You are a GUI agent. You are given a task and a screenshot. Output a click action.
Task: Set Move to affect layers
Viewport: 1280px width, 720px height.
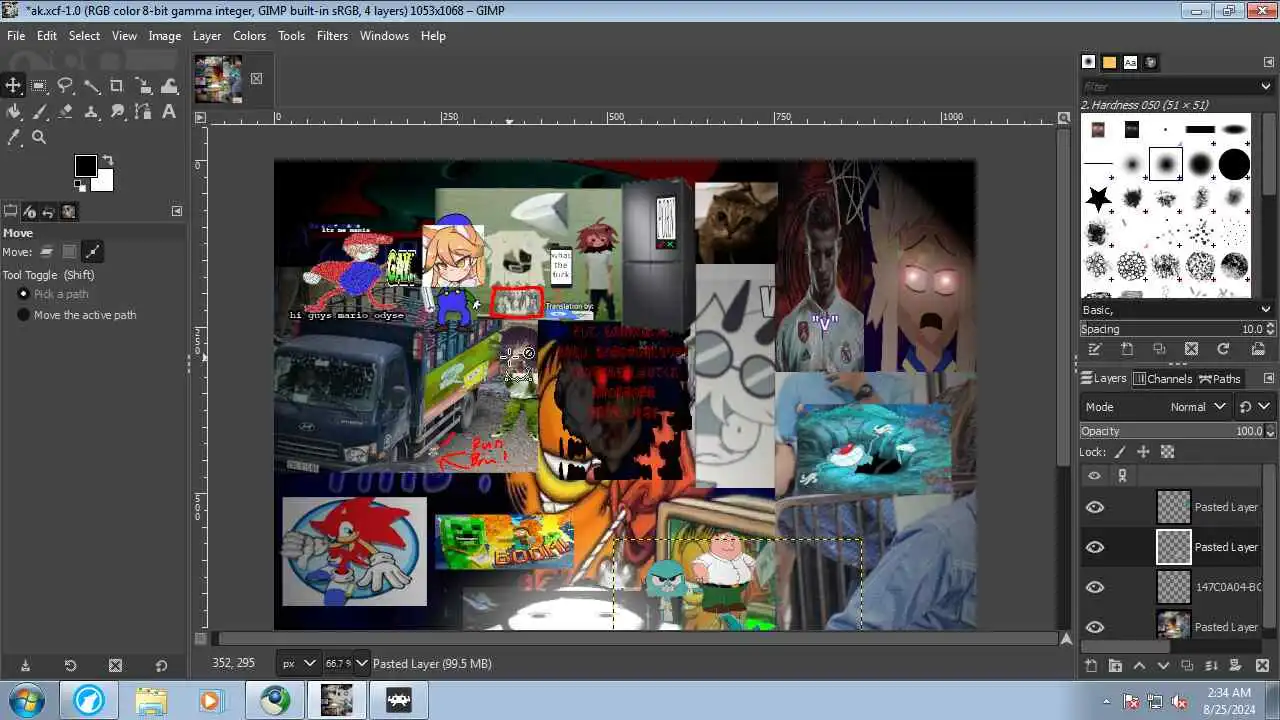pyautogui.click(x=46, y=252)
